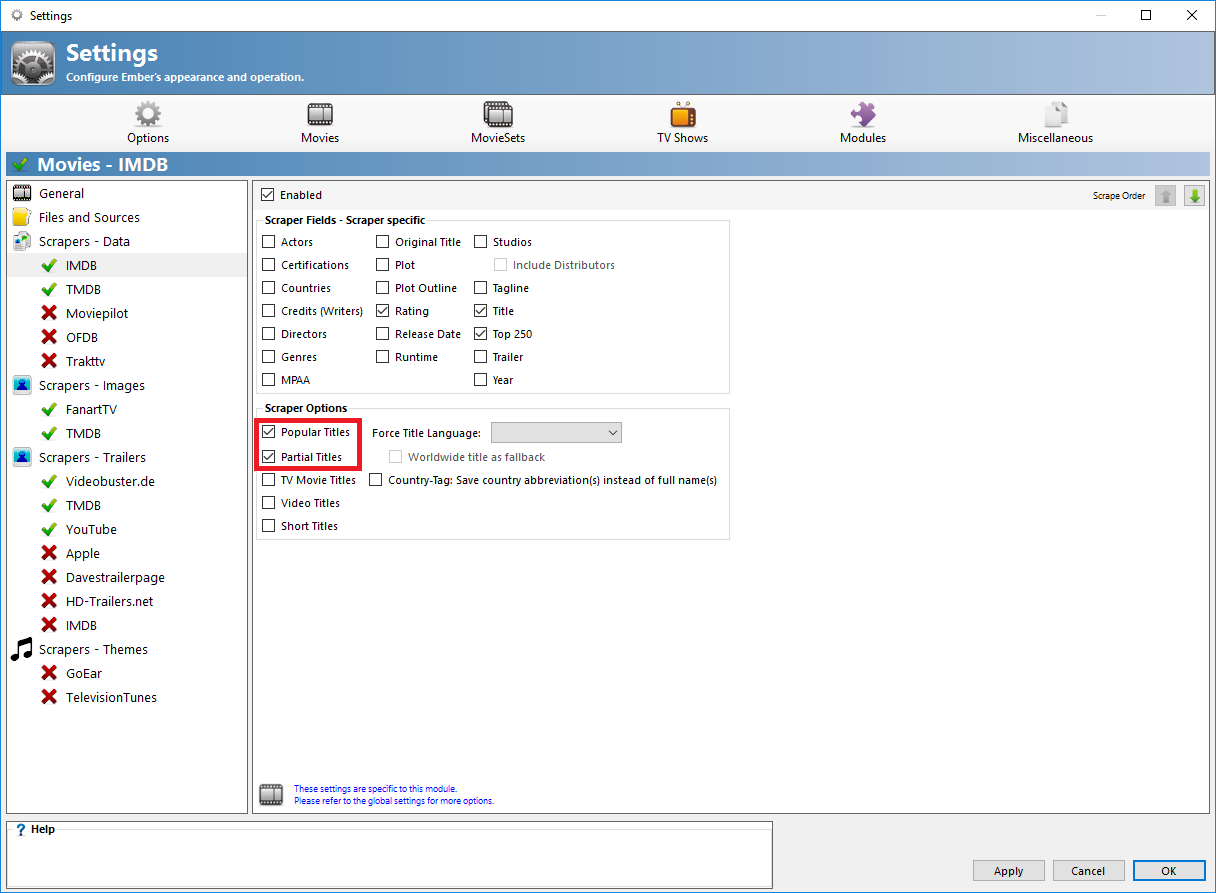Check the Release Date field

pyautogui.click(x=383, y=334)
